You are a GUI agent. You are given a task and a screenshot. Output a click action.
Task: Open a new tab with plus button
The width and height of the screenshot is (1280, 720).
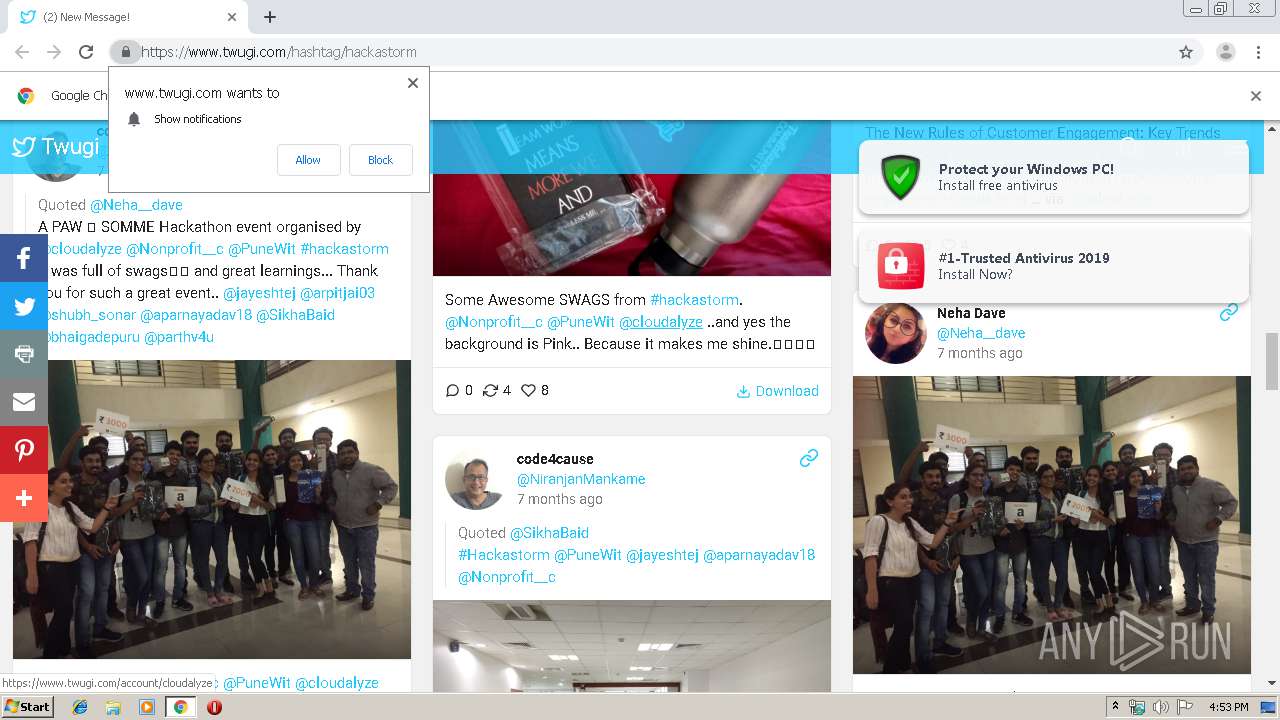[270, 17]
